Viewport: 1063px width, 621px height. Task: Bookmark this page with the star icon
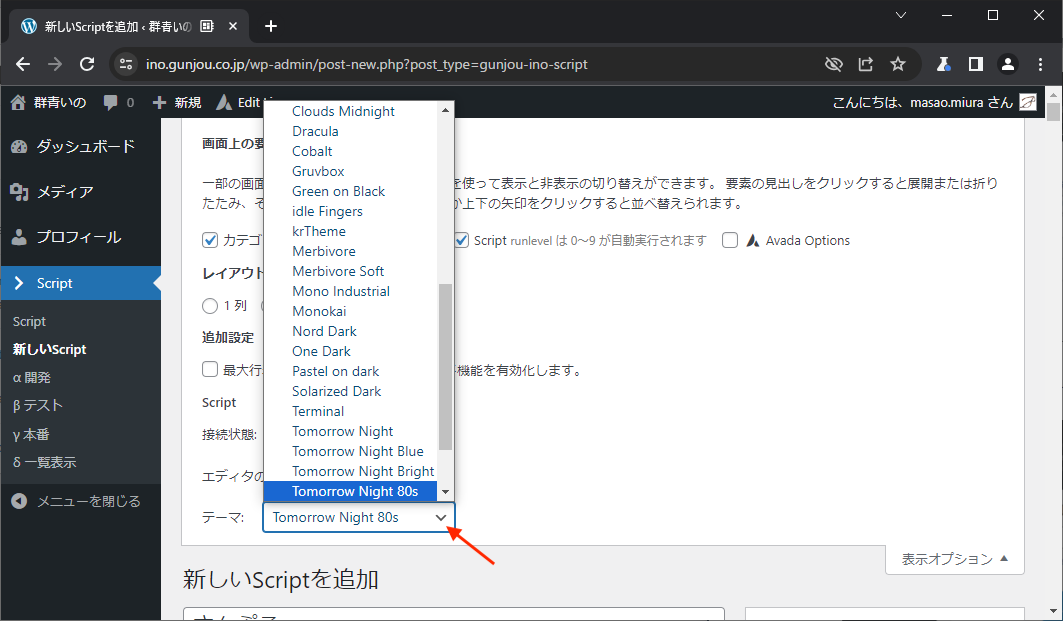pos(898,64)
